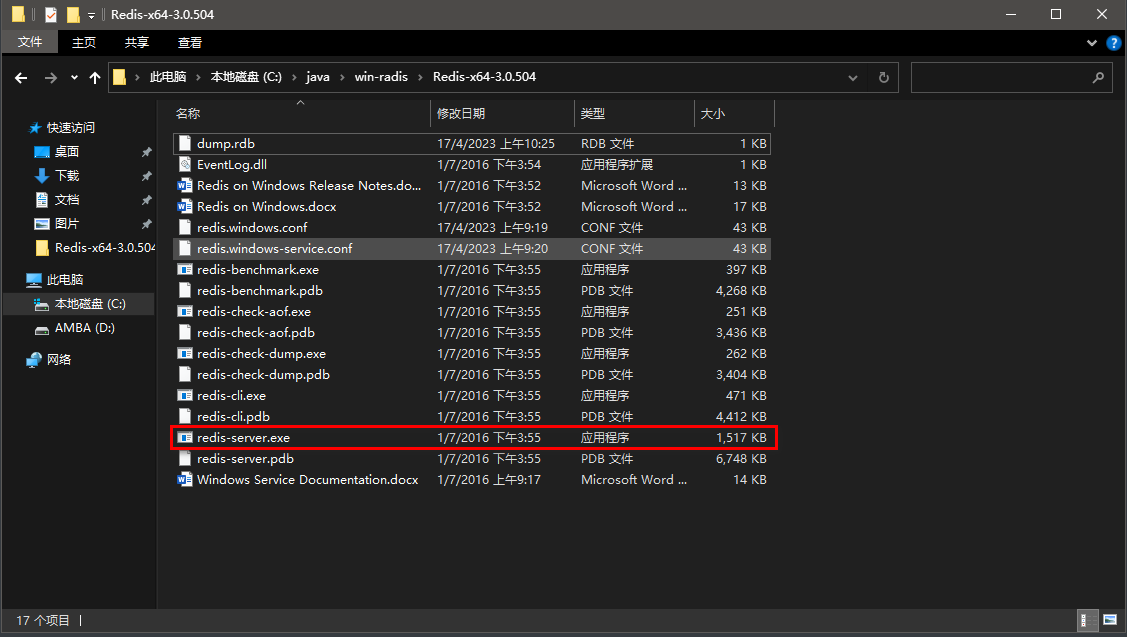Select the redis-benchmark.exe application icon
This screenshot has height=637, width=1127.
[185, 270]
